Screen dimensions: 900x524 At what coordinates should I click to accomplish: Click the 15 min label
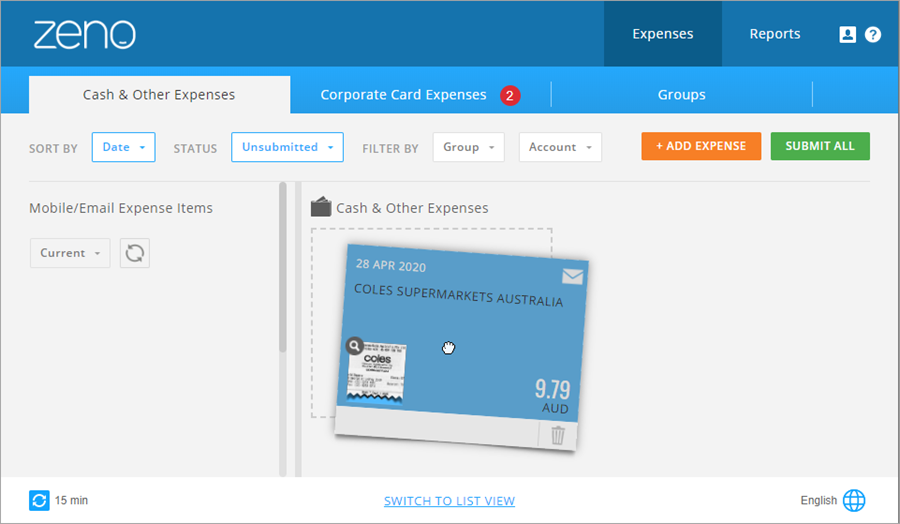(x=71, y=500)
